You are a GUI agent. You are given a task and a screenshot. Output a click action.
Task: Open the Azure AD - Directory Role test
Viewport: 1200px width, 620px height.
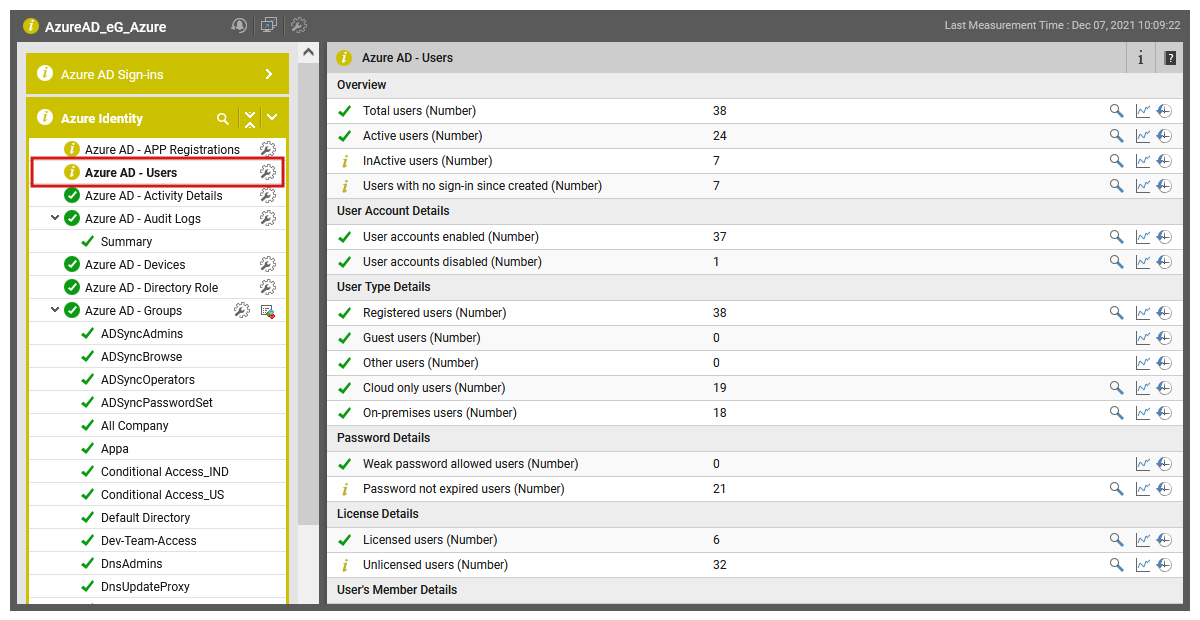click(151, 287)
